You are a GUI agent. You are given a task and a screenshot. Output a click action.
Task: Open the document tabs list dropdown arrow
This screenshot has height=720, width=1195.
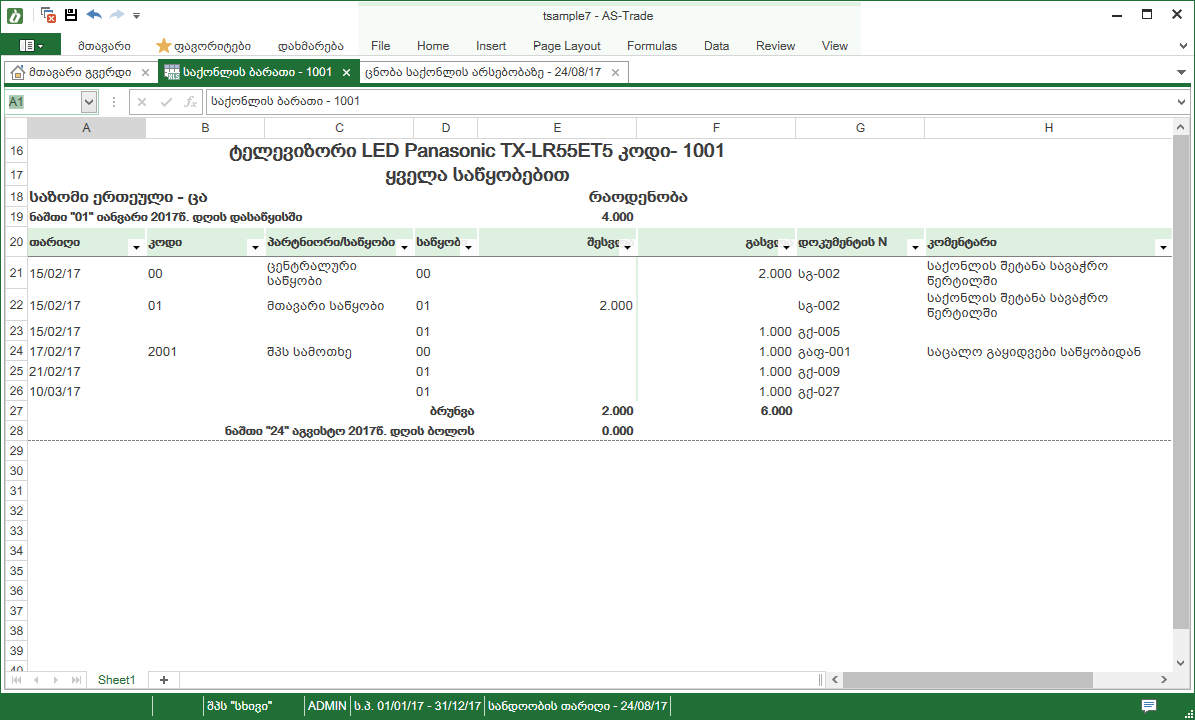pyautogui.click(x=1181, y=72)
